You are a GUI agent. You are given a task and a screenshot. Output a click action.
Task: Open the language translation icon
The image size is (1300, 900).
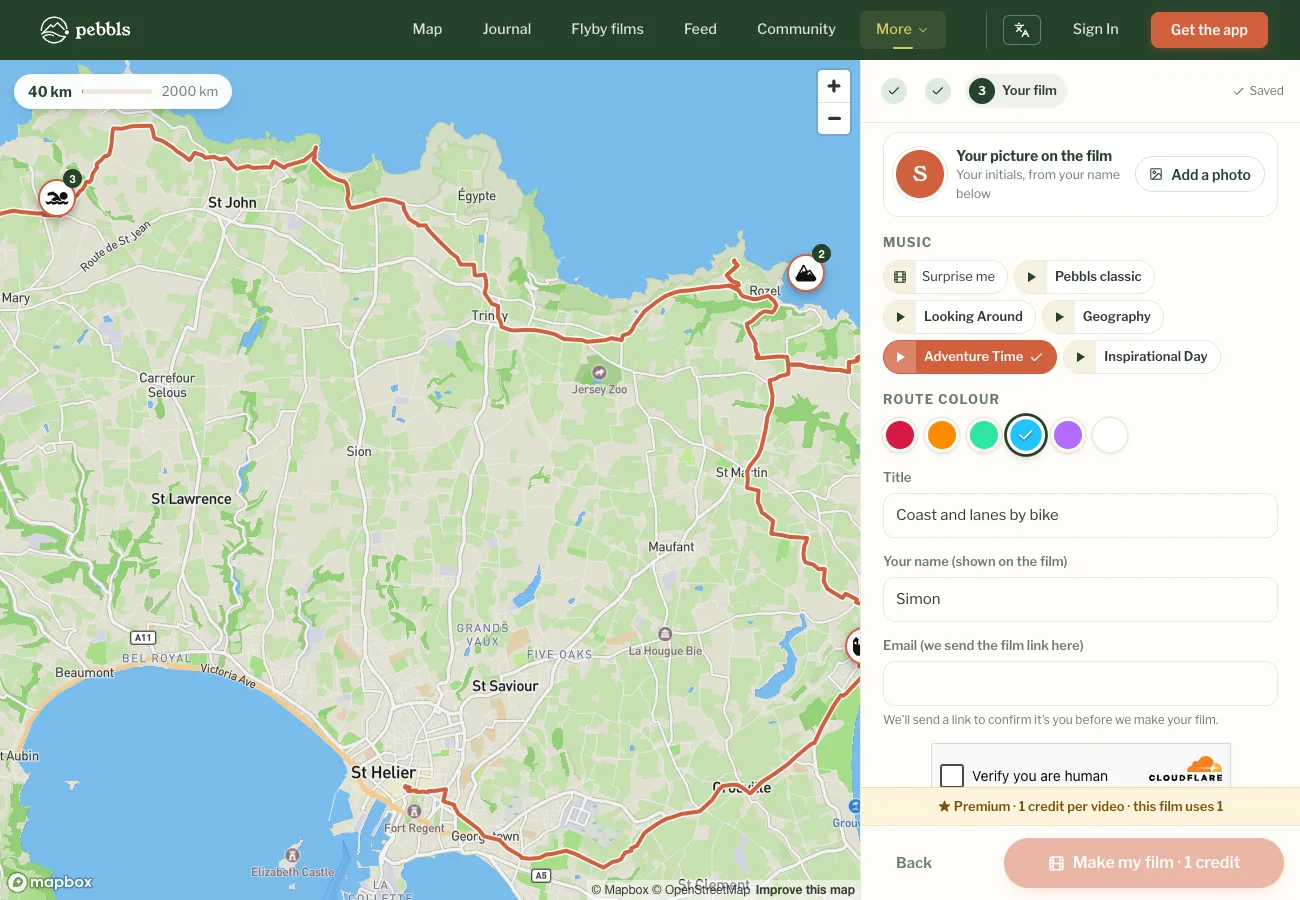pyautogui.click(x=1022, y=30)
